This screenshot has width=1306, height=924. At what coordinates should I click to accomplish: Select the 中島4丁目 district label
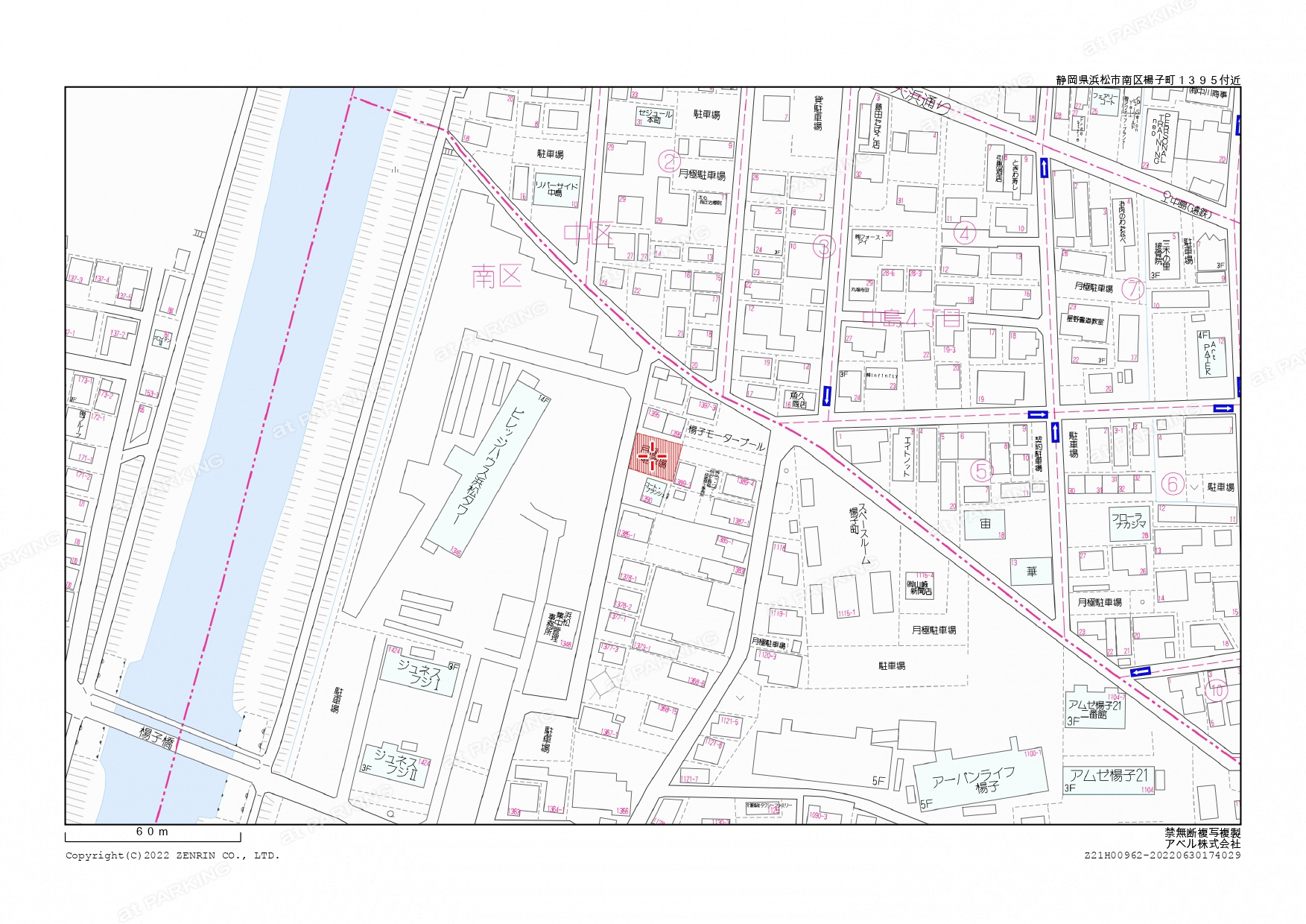click(x=912, y=319)
